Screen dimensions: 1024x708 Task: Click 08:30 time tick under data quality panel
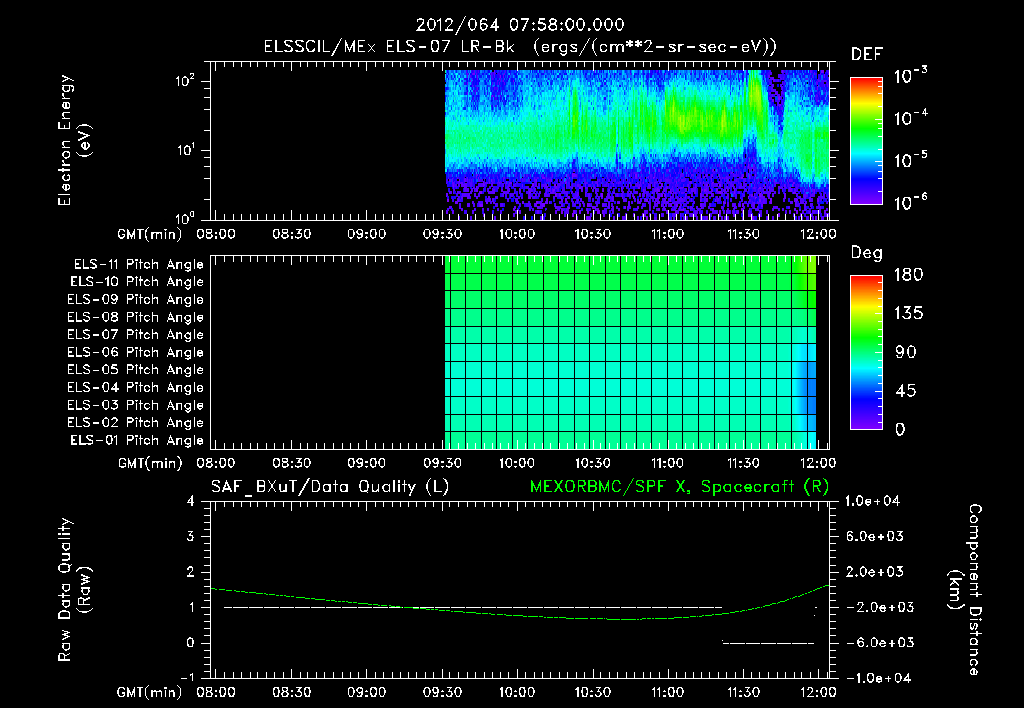point(291,692)
